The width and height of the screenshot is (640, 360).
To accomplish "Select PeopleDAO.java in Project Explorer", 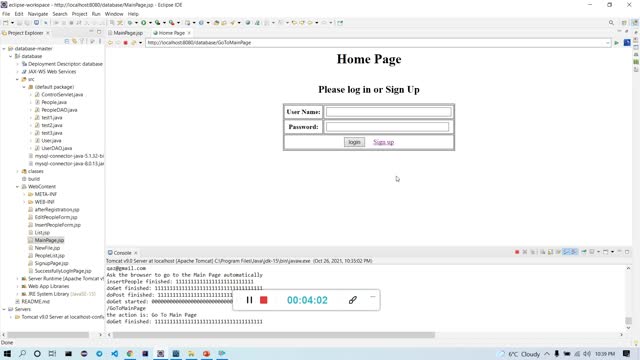I will tap(59, 110).
